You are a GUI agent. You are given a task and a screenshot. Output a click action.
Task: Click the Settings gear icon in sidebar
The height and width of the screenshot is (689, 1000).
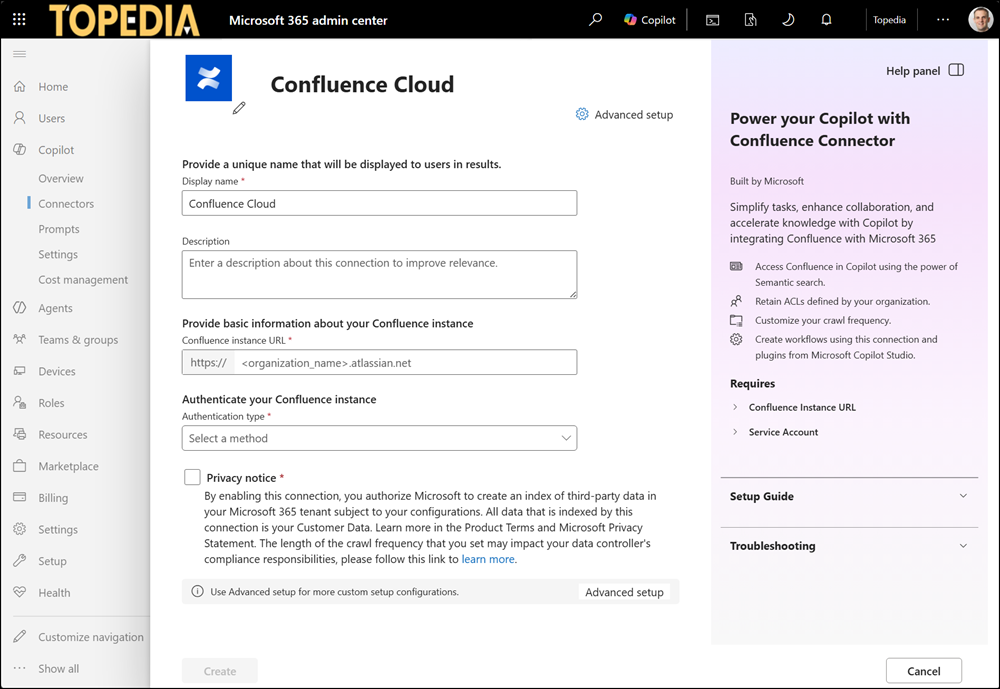point(20,529)
